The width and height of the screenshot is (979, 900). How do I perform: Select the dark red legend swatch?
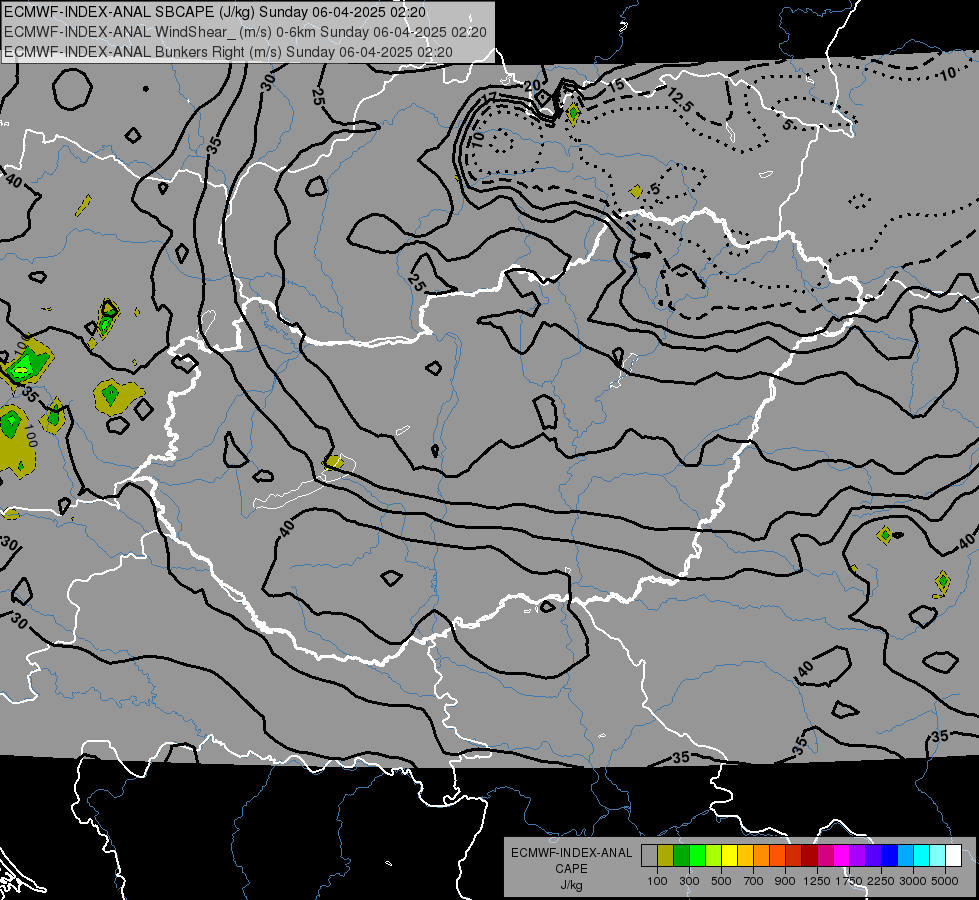[809, 855]
